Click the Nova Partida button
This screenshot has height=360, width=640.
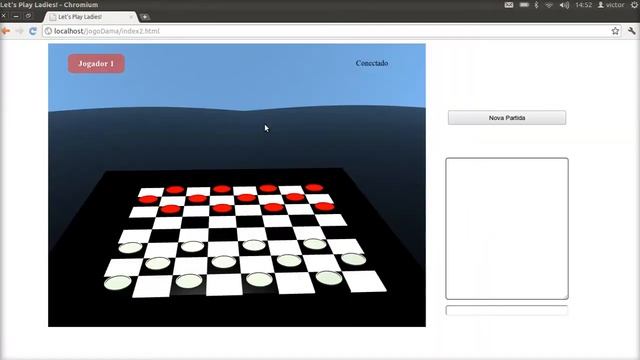coord(507,118)
